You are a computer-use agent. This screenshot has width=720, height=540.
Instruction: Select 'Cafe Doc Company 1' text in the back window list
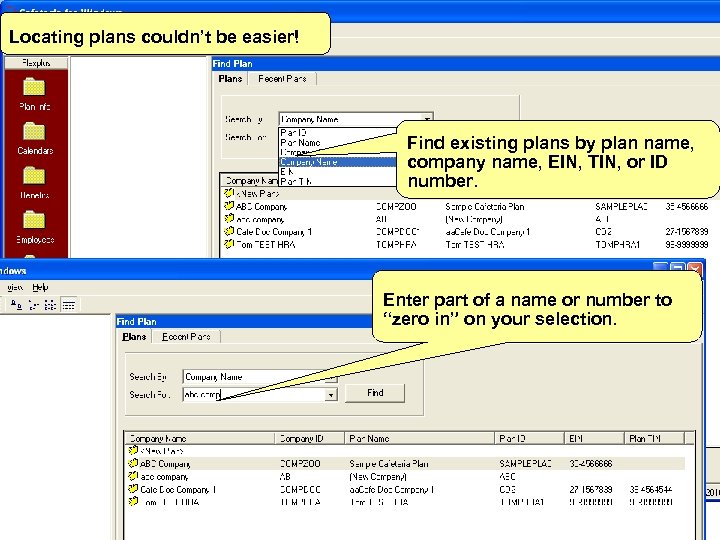click(274, 232)
